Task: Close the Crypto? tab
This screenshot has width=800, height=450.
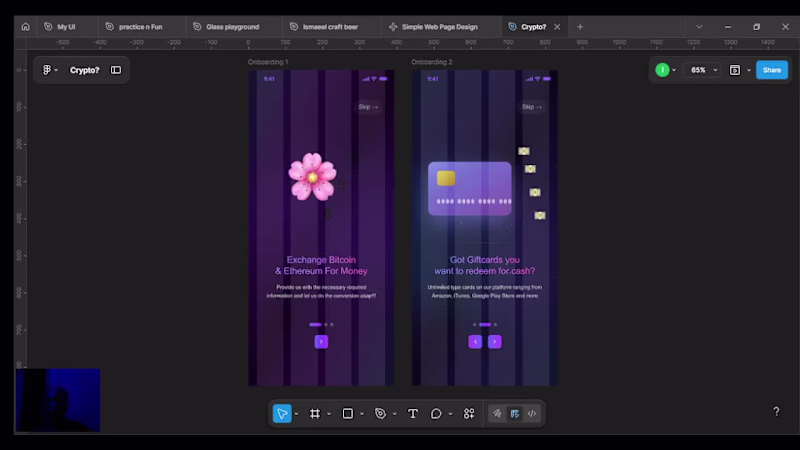Action: pyautogui.click(x=557, y=27)
